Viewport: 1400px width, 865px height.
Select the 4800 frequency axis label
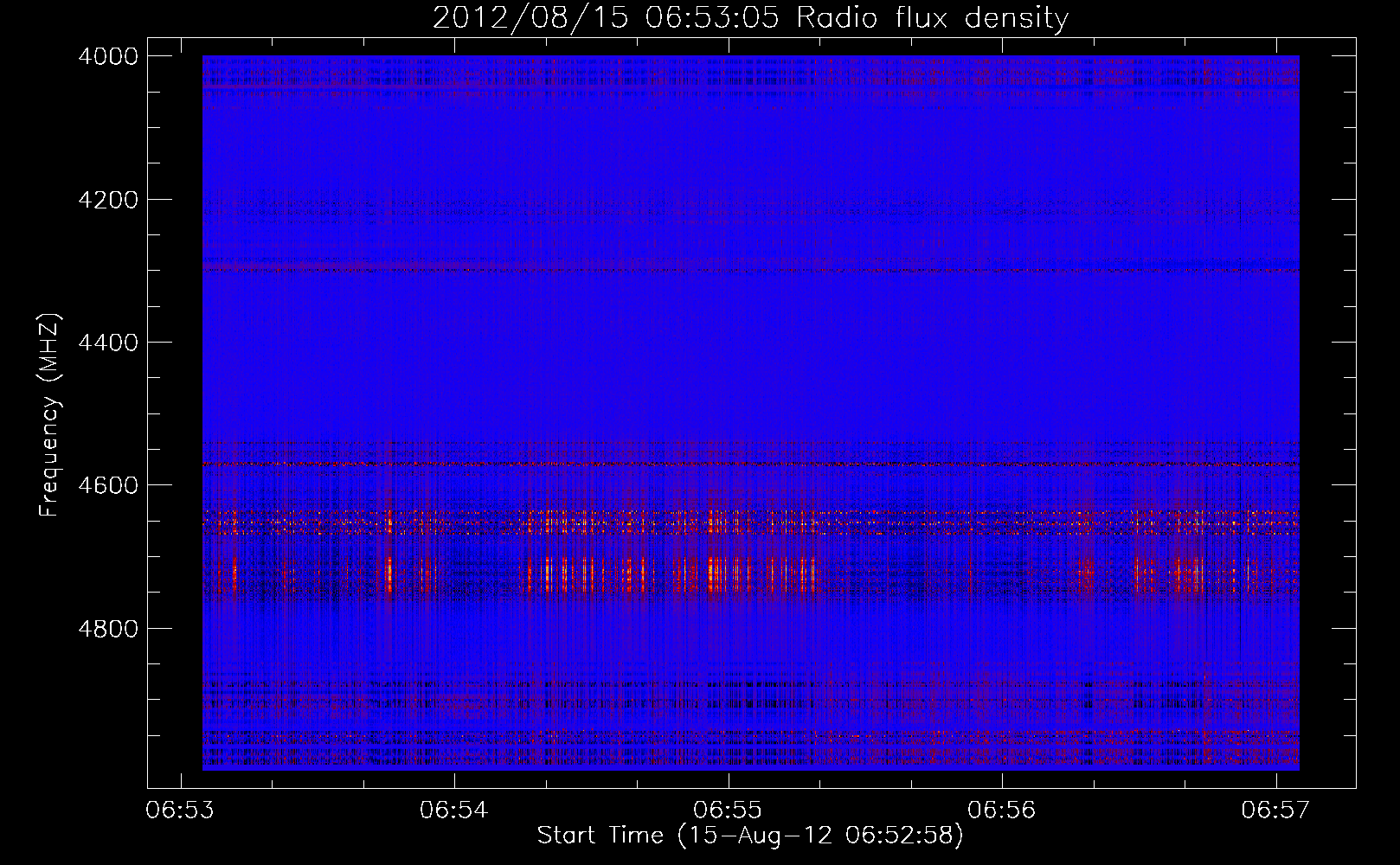pyautogui.click(x=108, y=628)
